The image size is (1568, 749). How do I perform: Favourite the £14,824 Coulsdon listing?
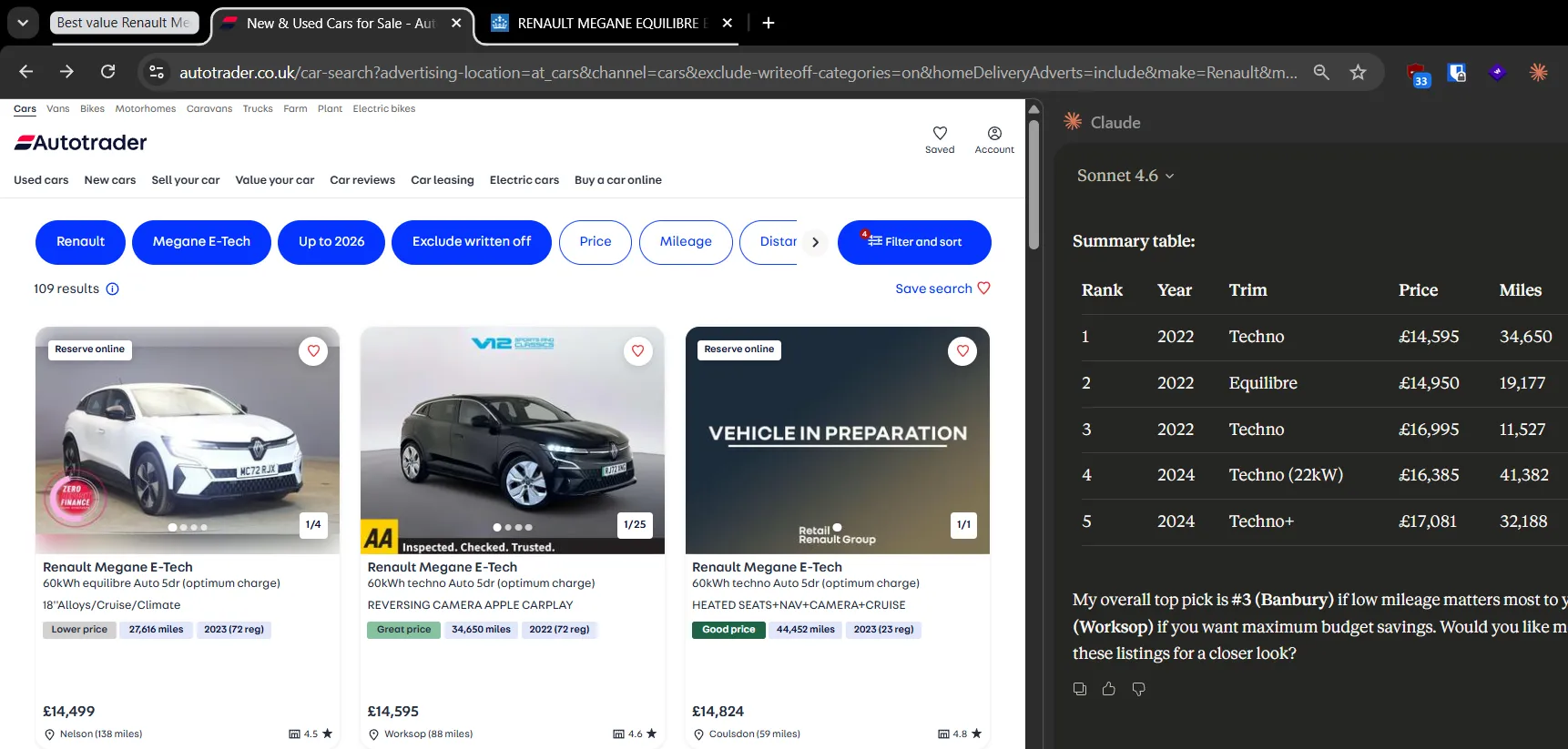click(x=962, y=350)
